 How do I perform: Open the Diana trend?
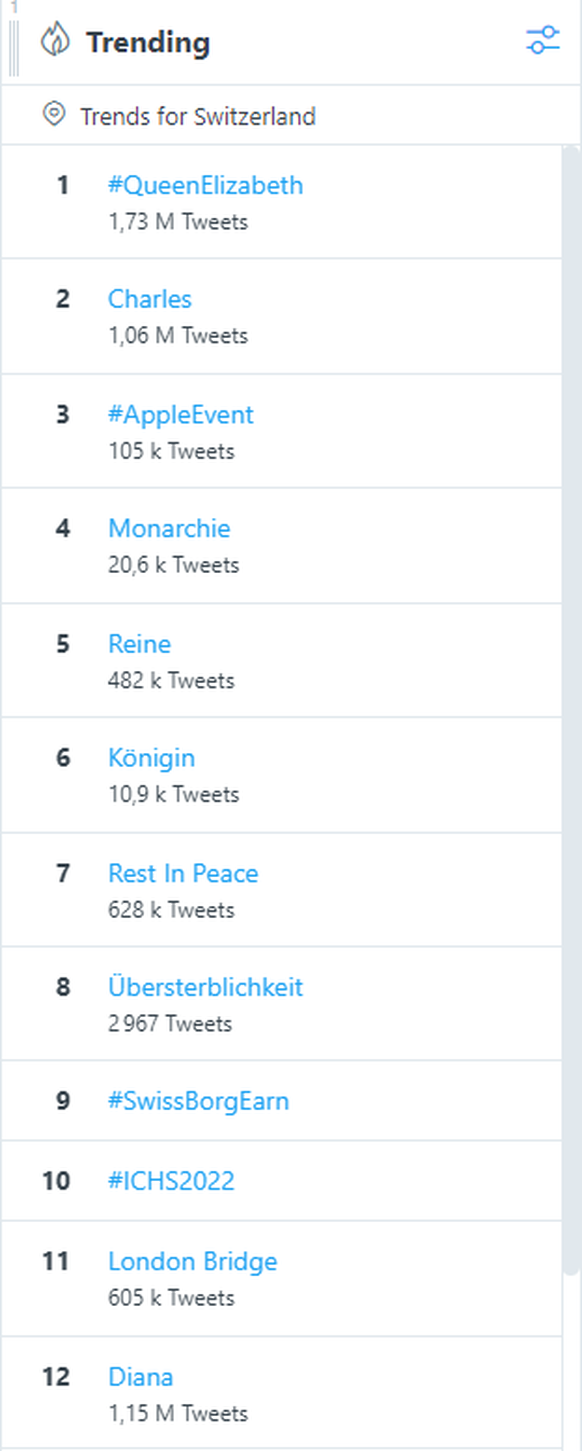[140, 1377]
